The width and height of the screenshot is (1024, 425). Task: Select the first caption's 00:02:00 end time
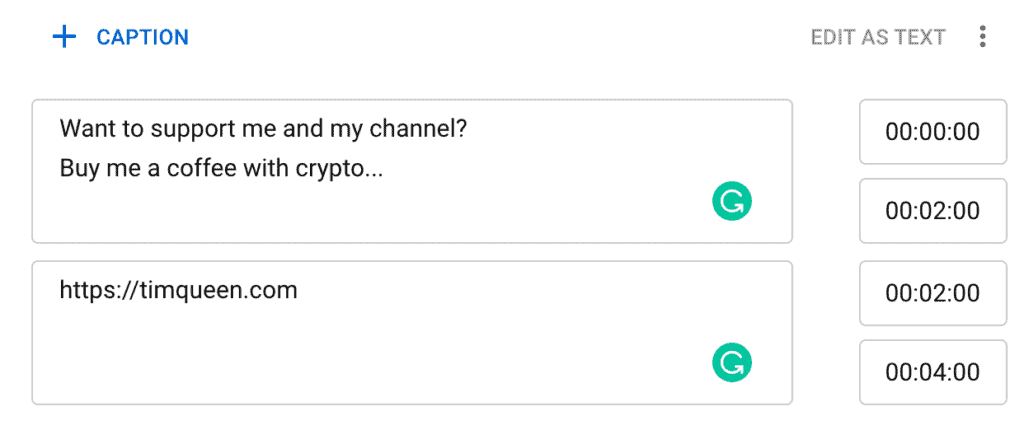point(932,211)
